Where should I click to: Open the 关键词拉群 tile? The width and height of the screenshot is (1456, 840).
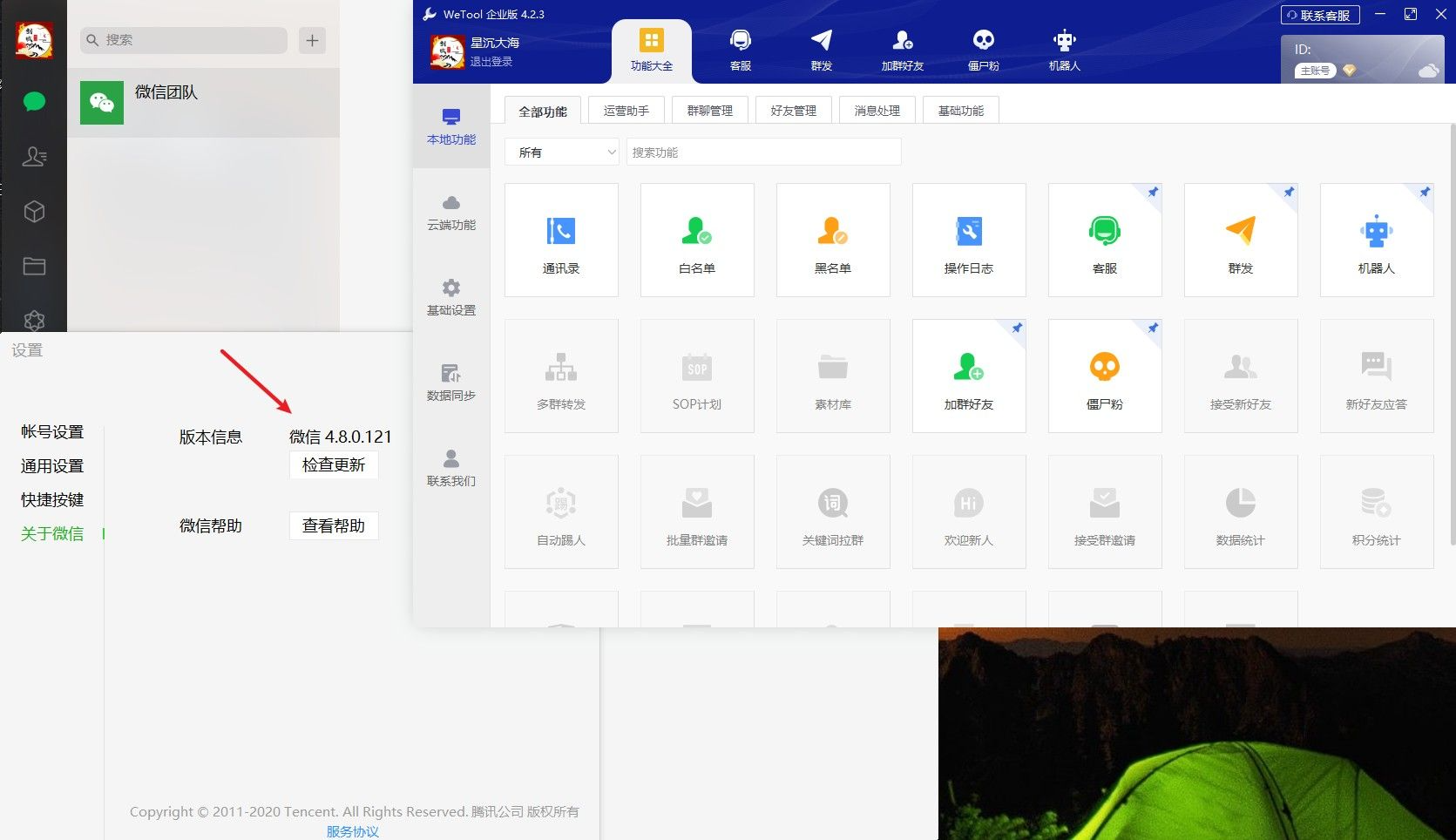[x=833, y=511]
